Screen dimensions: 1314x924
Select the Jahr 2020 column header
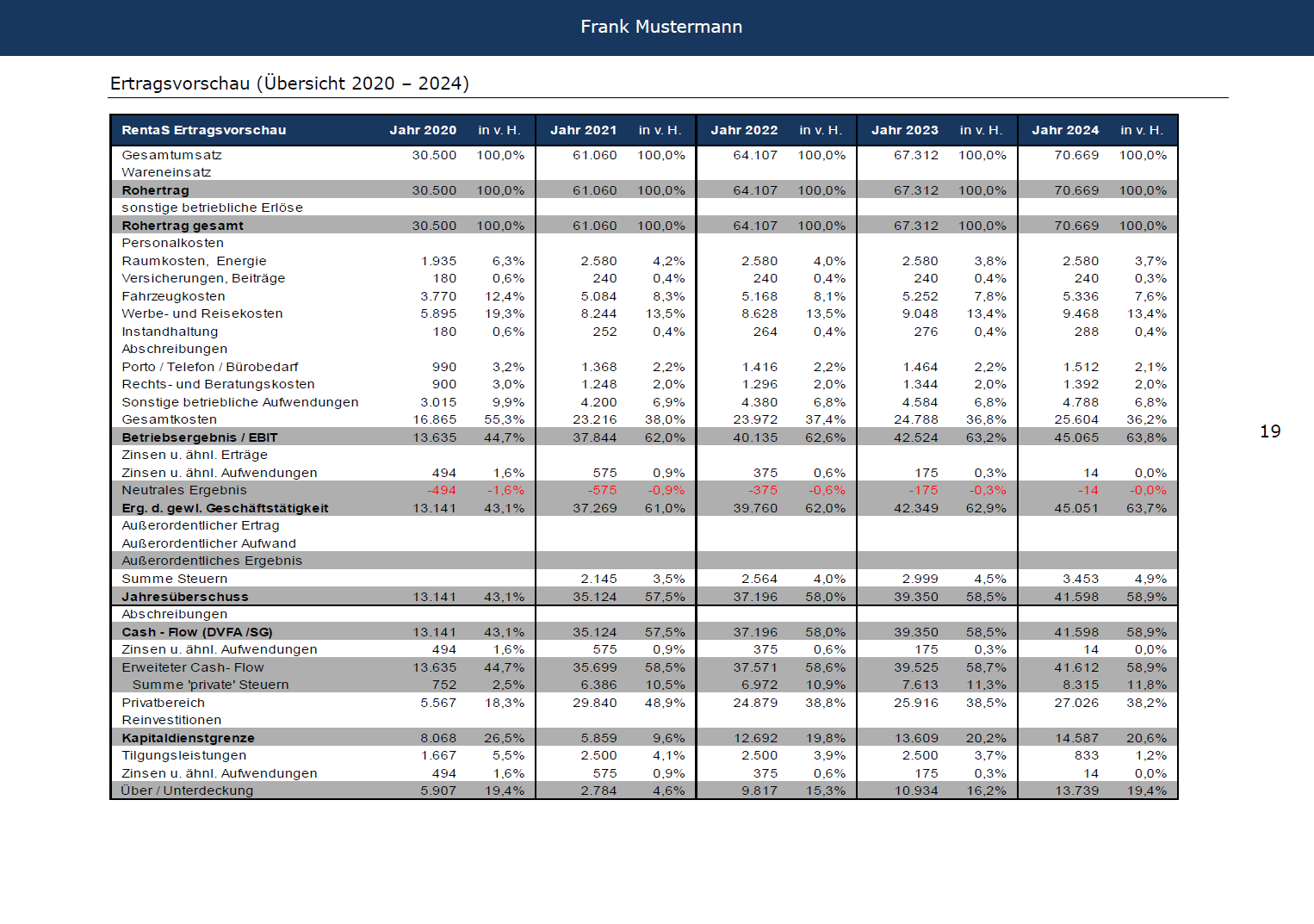click(x=423, y=130)
